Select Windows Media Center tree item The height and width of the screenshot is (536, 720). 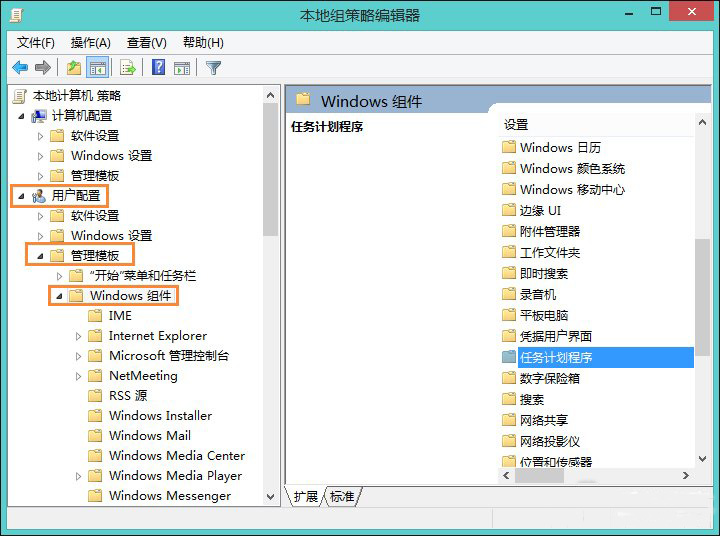176,456
